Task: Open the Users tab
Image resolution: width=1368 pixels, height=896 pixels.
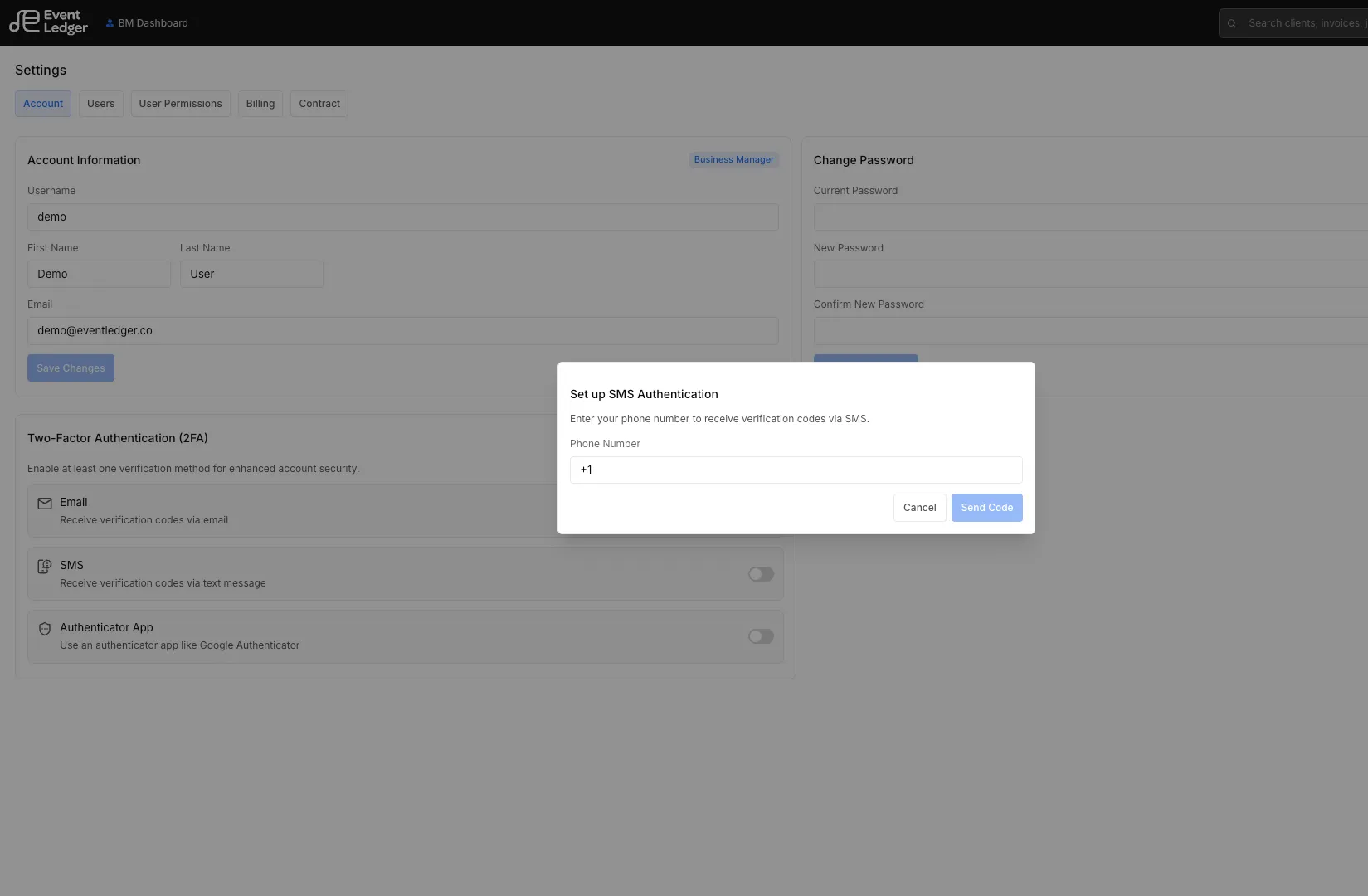Action: pyautogui.click(x=101, y=104)
